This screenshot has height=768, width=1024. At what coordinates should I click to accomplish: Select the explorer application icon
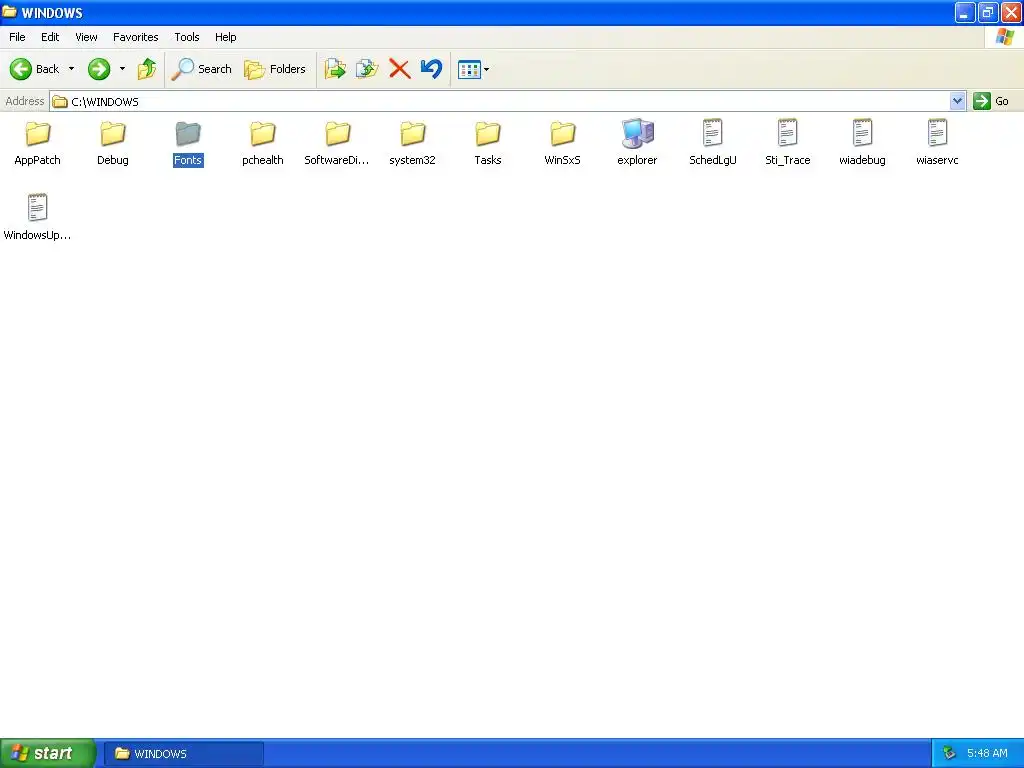tap(637, 133)
